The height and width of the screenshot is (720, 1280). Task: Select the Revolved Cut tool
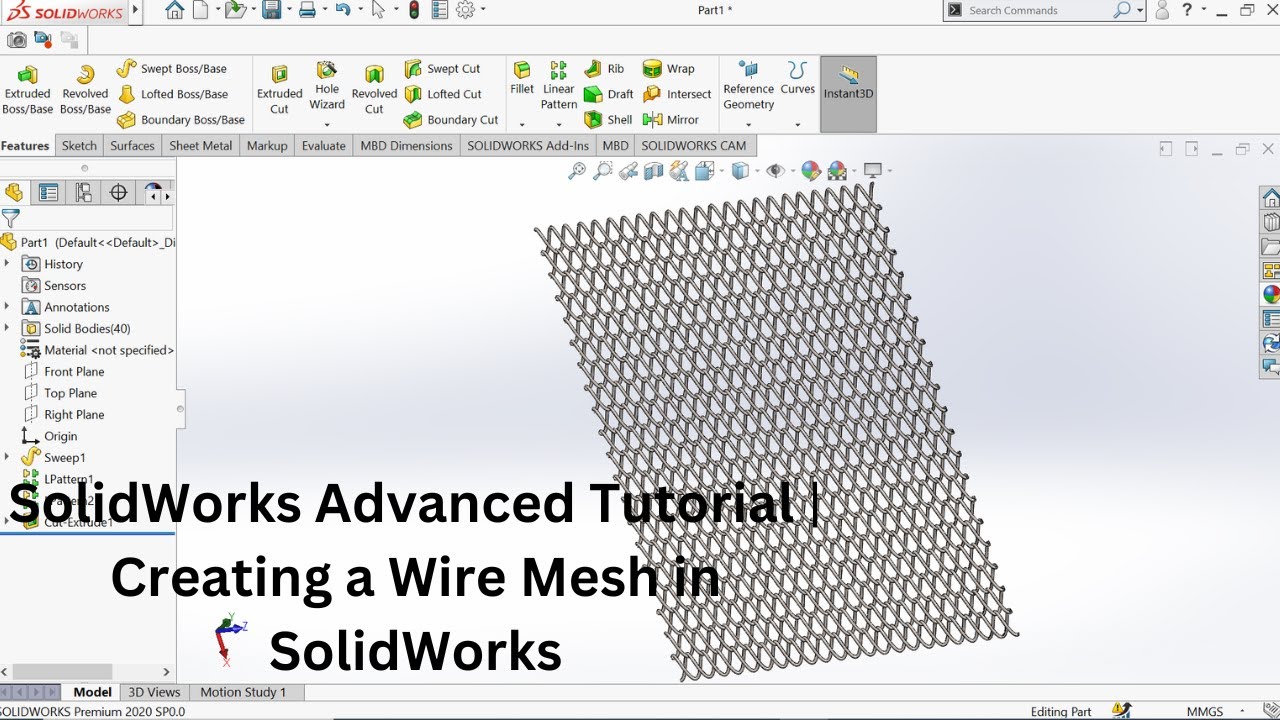(374, 89)
